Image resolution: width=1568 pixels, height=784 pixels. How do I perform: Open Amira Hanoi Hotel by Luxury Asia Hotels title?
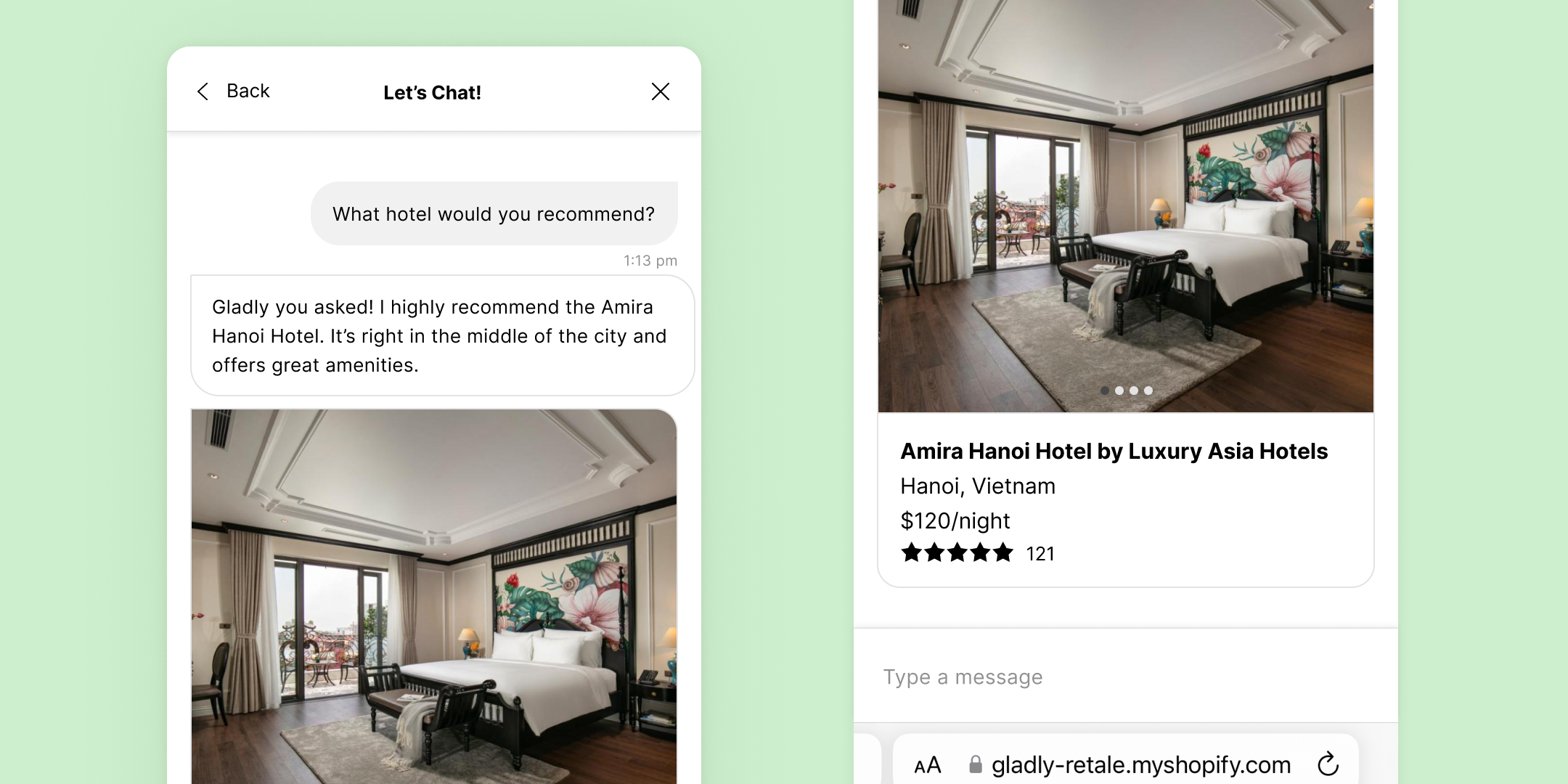(x=1114, y=452)
